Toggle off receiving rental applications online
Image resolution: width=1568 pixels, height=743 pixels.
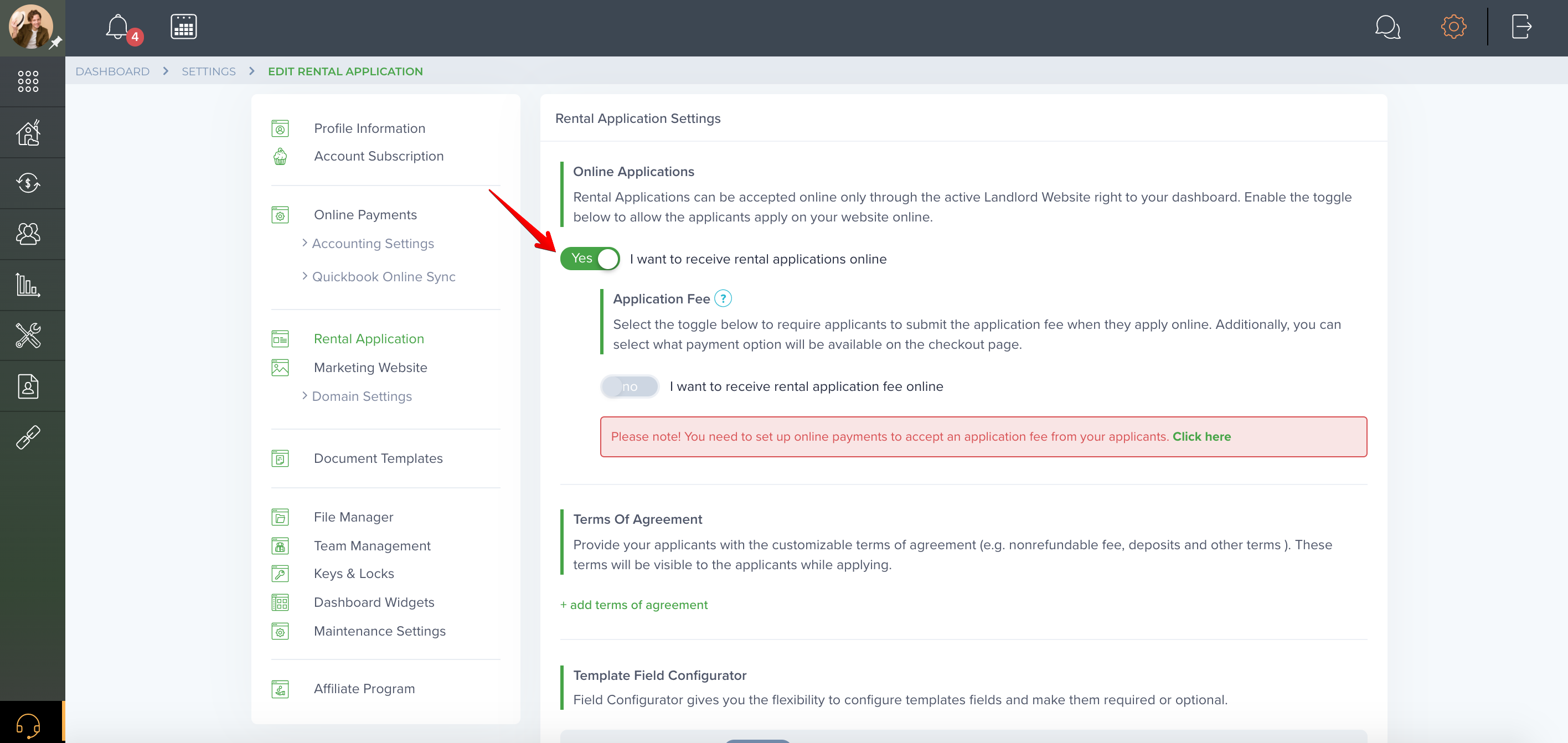pyautogui.click(x=590, y=259)
